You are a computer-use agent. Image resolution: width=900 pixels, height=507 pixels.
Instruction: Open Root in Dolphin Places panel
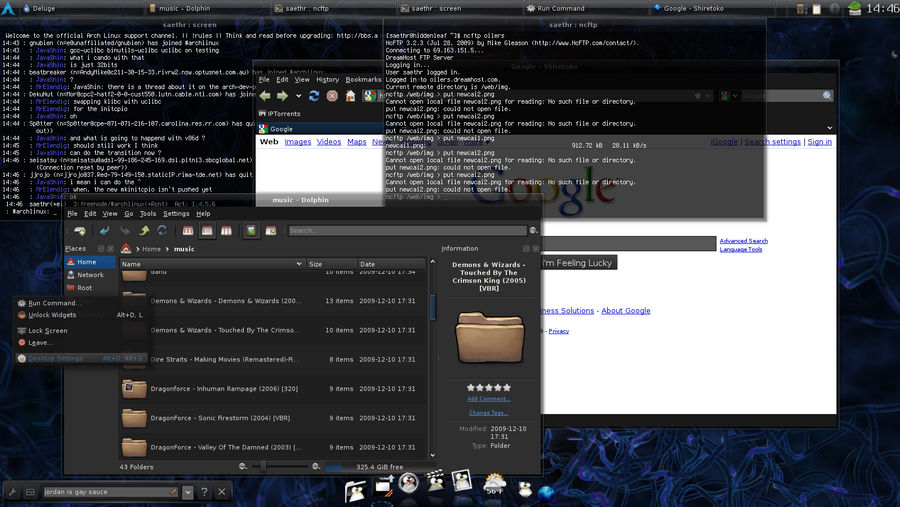pos(80,288)
